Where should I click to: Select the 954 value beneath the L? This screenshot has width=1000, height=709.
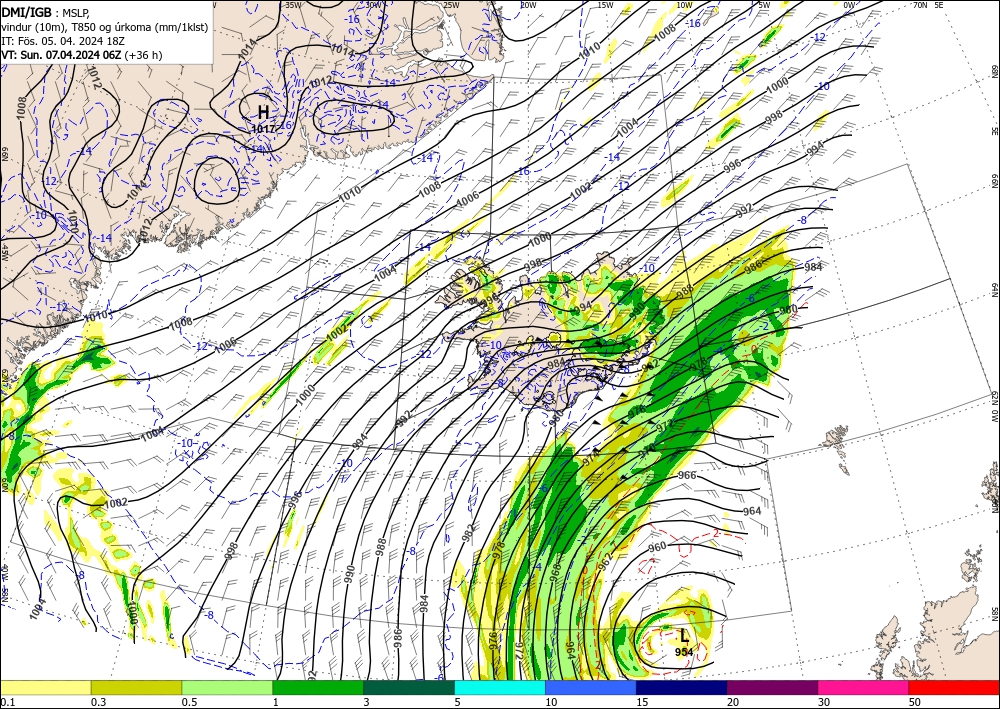click(x=684, y=652)
